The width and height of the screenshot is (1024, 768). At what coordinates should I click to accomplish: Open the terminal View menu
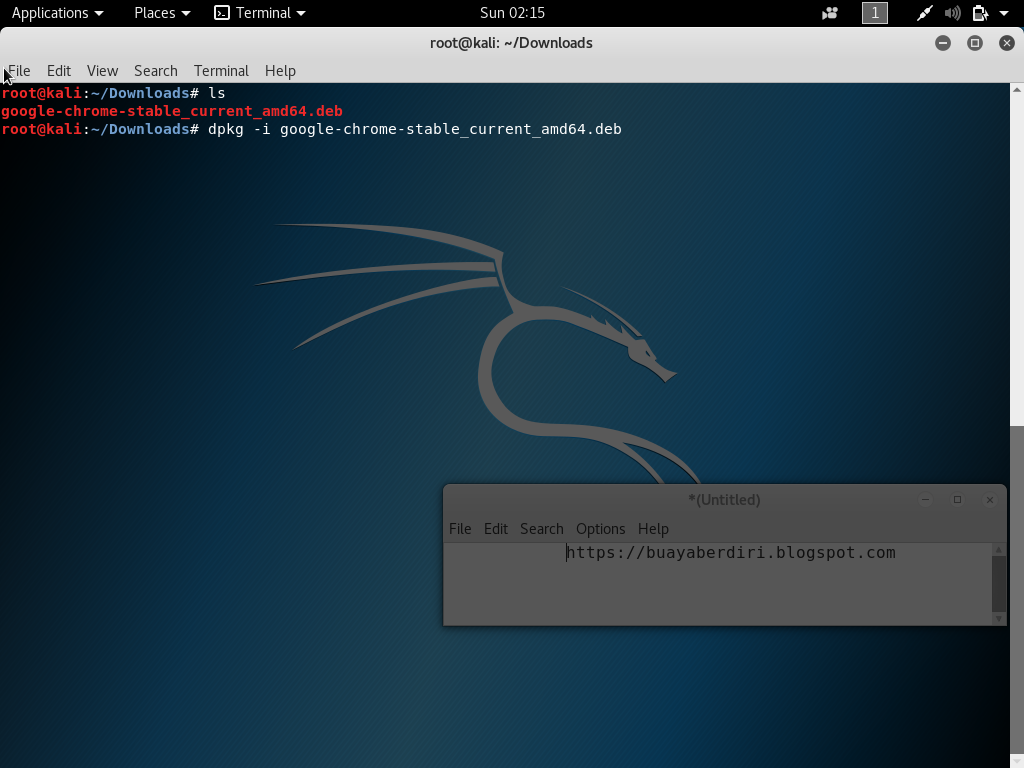coord(103,71)
